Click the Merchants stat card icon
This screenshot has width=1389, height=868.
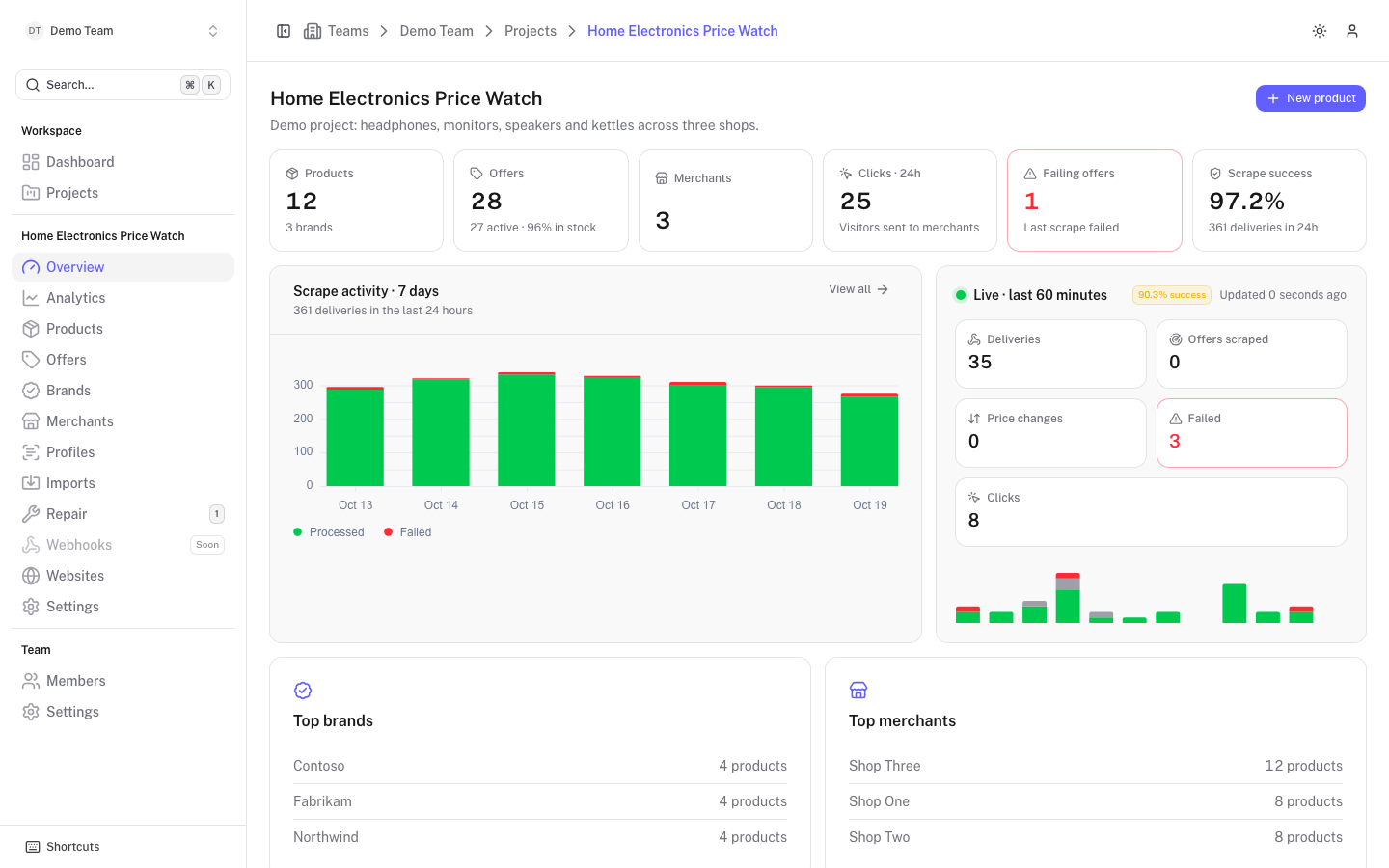point(662,178)
